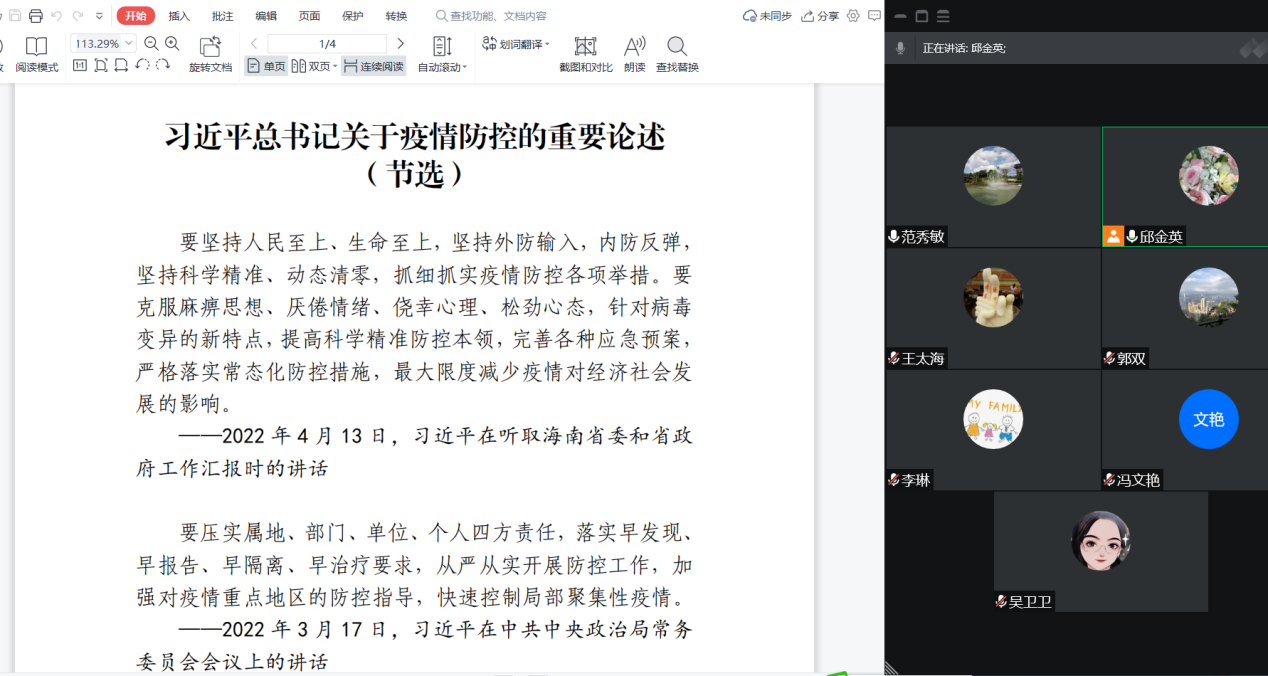The image size is (1268, 676).
Task: Open the settings gear icon
Action: point(853,16)
